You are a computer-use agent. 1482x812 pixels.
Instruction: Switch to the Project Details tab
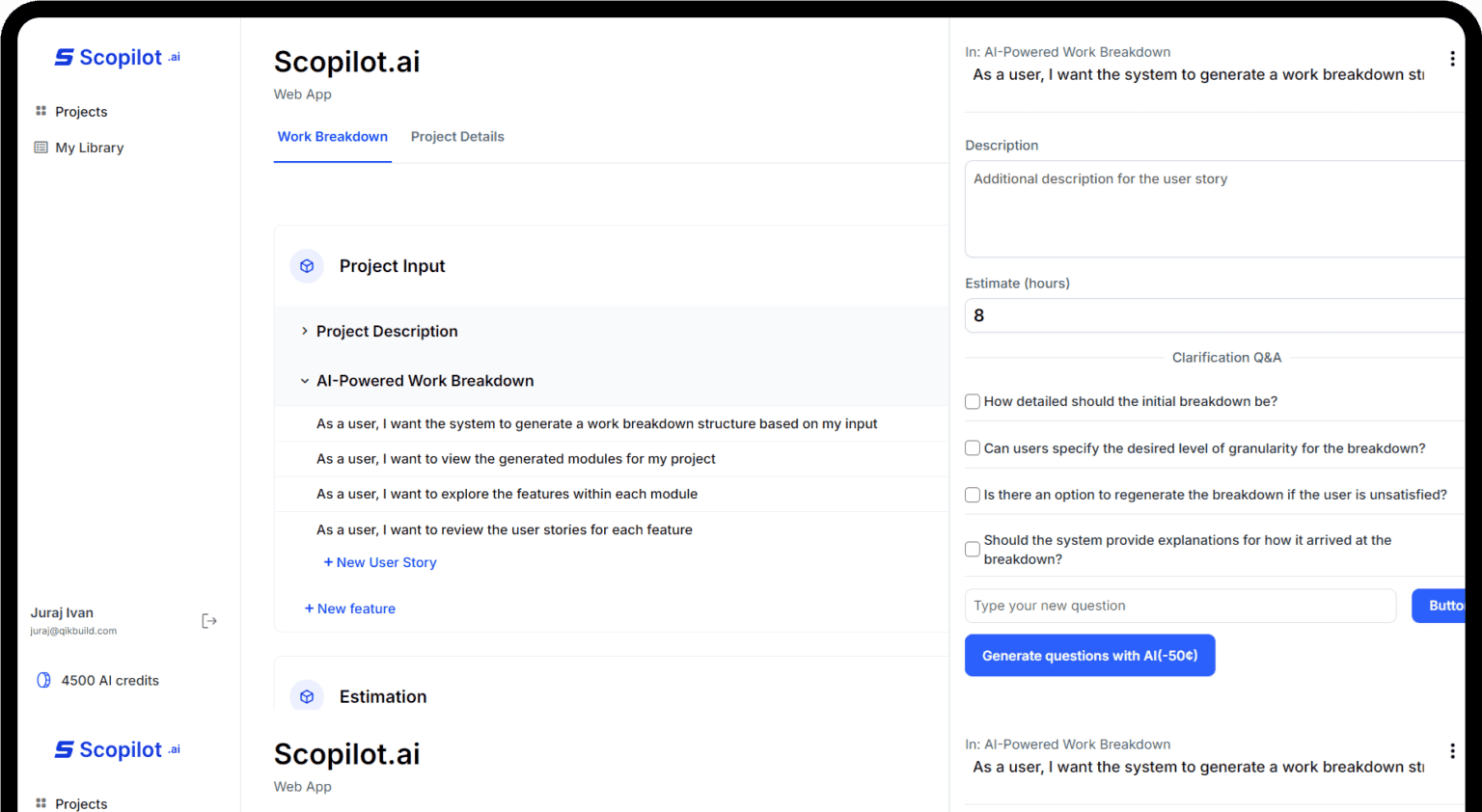click(x=457, y=137)
